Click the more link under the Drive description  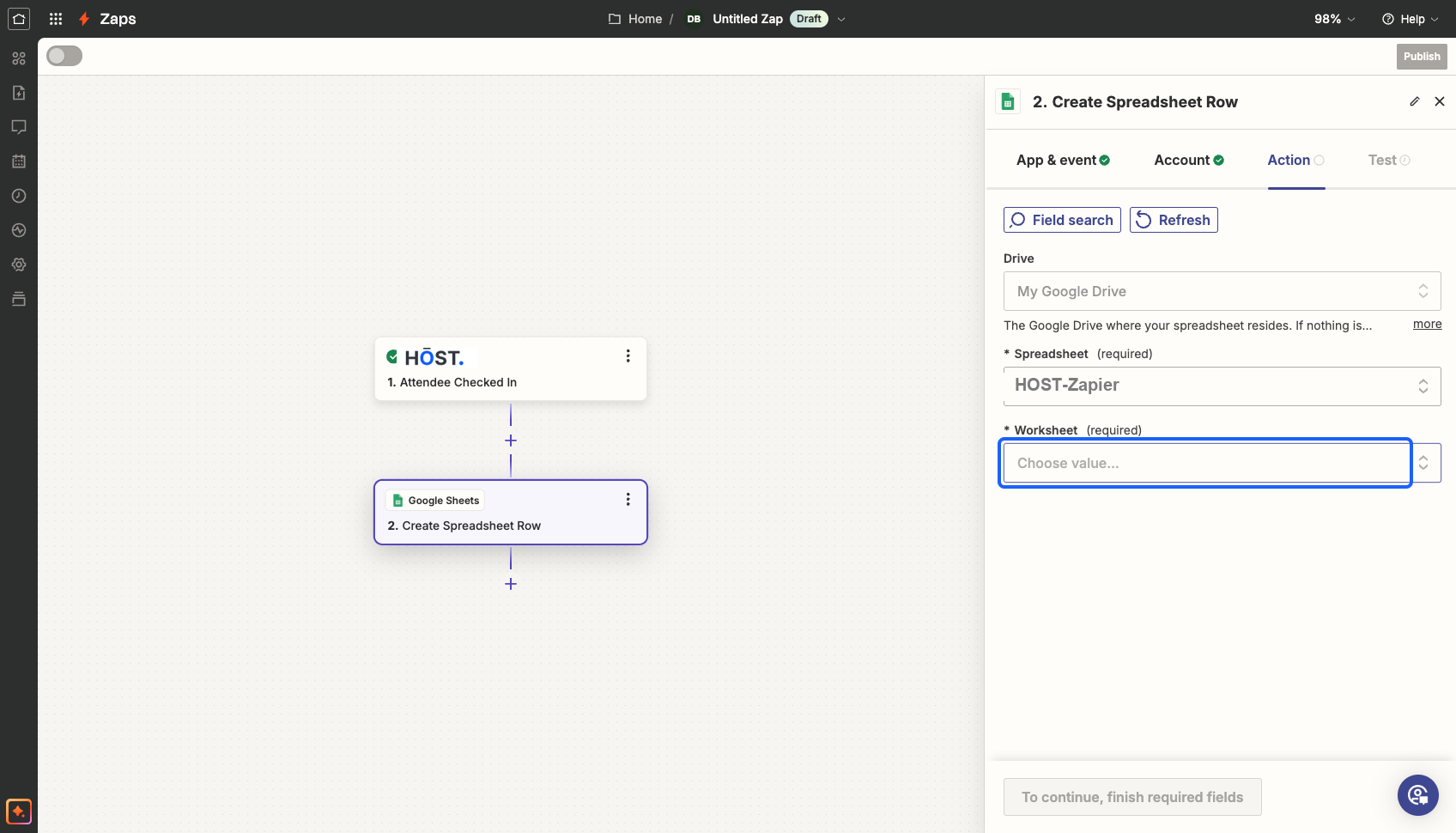1427,324
